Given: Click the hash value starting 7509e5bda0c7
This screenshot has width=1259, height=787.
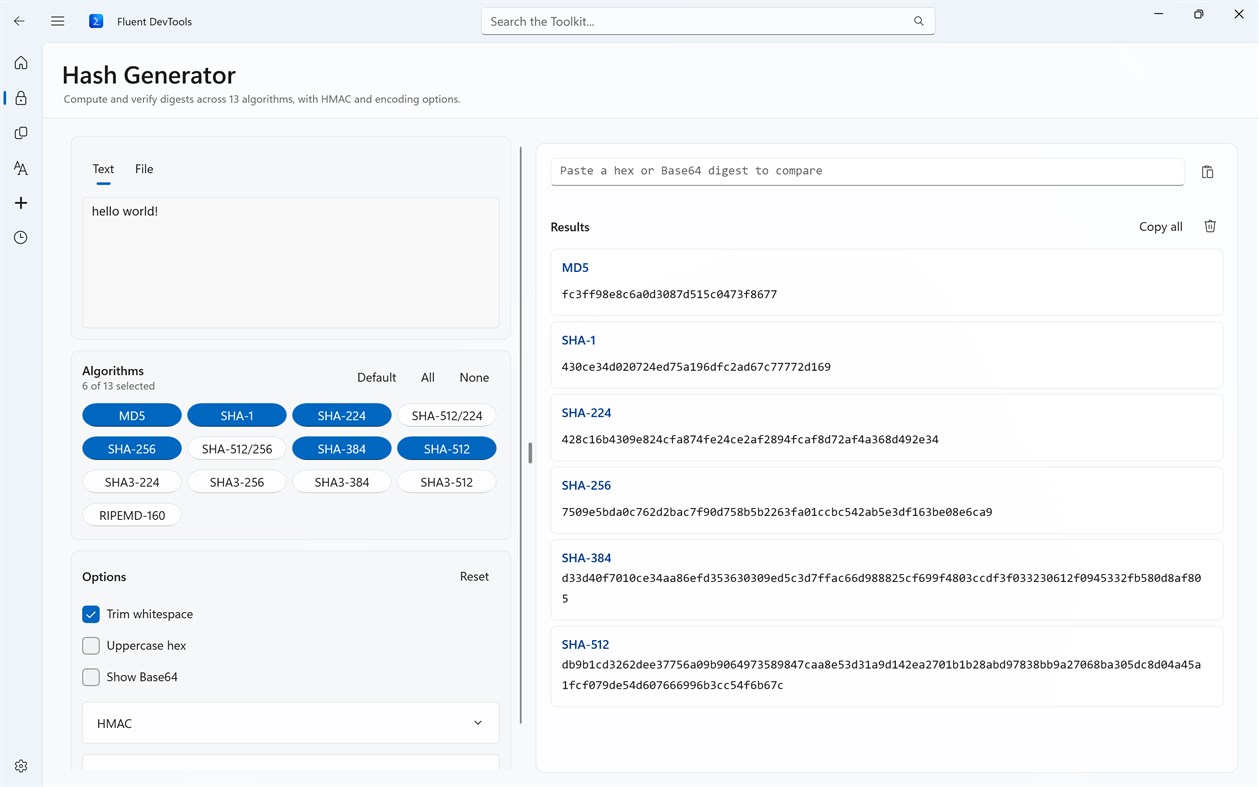Looking at the screenshot, I should [777, 512].
